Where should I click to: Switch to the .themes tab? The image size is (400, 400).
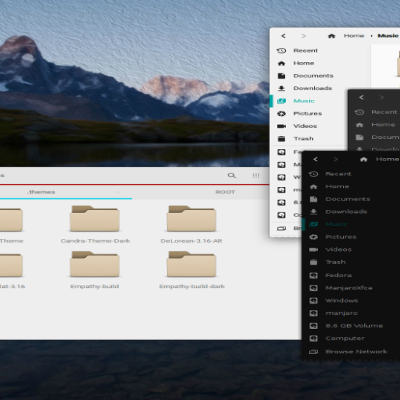(42, 192)
